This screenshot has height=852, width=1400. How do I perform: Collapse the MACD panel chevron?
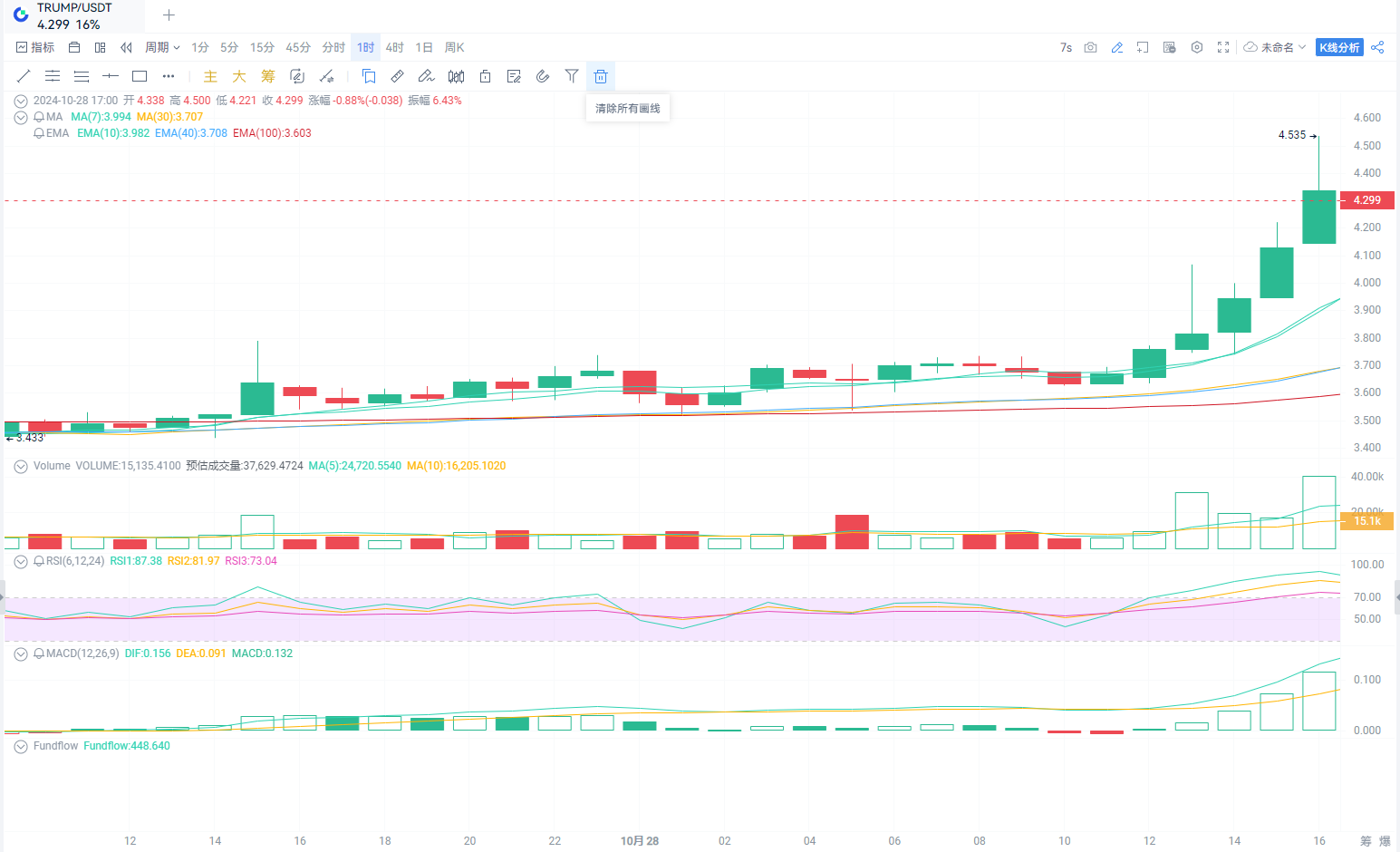[21, 654]
